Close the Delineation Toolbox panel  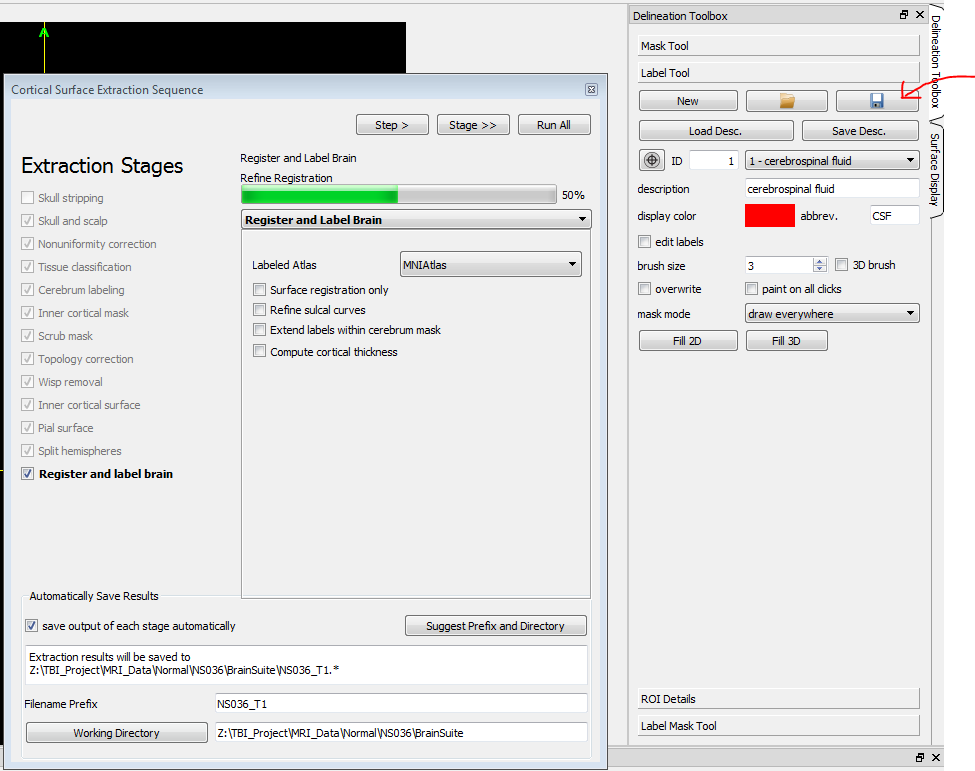click(x=920, y=14)
